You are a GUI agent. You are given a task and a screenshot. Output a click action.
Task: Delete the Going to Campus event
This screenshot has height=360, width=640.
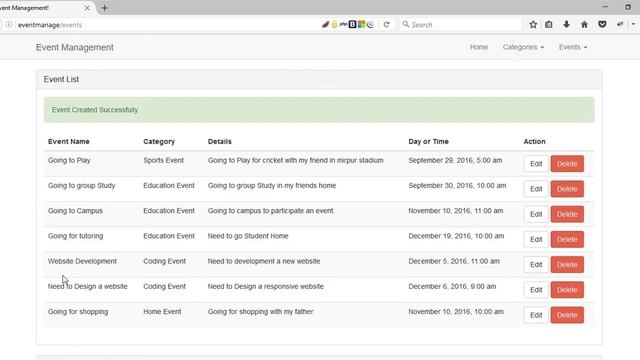pyautogui.click(x=567, y=214)
